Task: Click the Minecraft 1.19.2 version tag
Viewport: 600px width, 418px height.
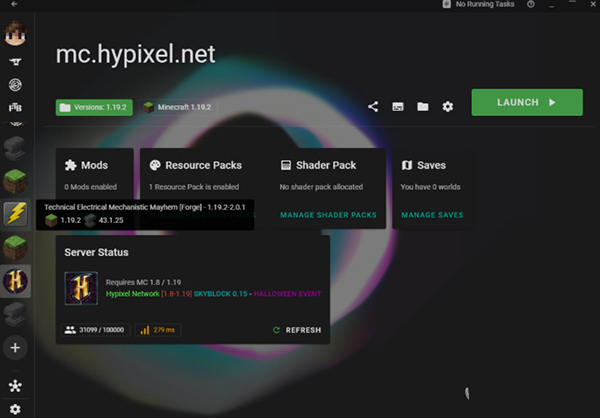Action: pyautogui.click(x=177, y=106)
